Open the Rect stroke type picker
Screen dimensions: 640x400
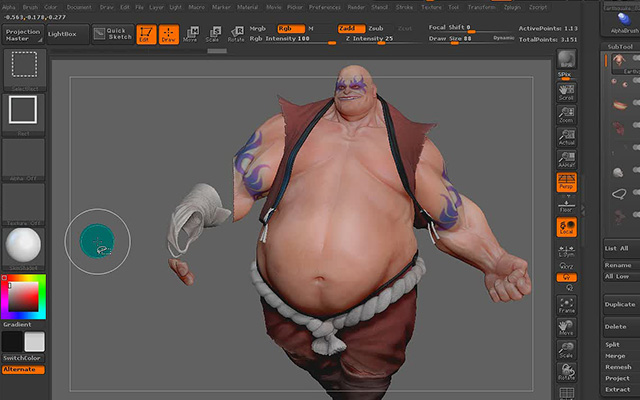[x=24, y=115]
